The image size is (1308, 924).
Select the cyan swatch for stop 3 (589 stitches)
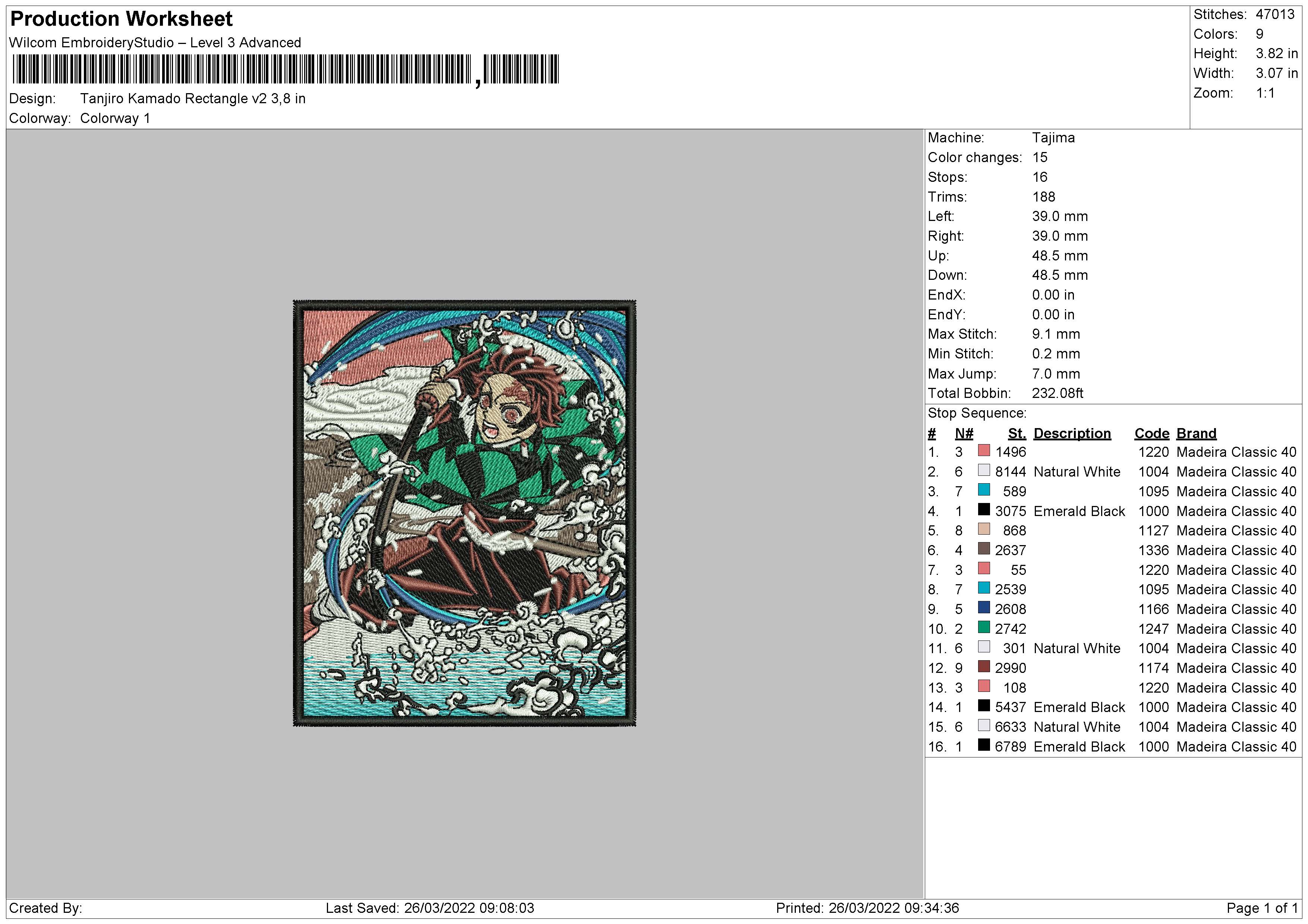(x=984, y=490)
